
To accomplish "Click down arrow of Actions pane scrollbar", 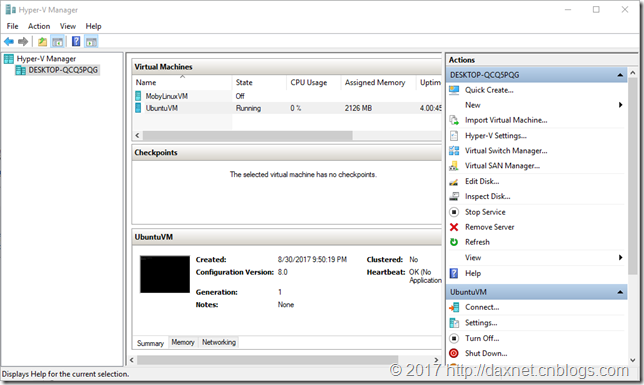I will click(x=632, y=360).
